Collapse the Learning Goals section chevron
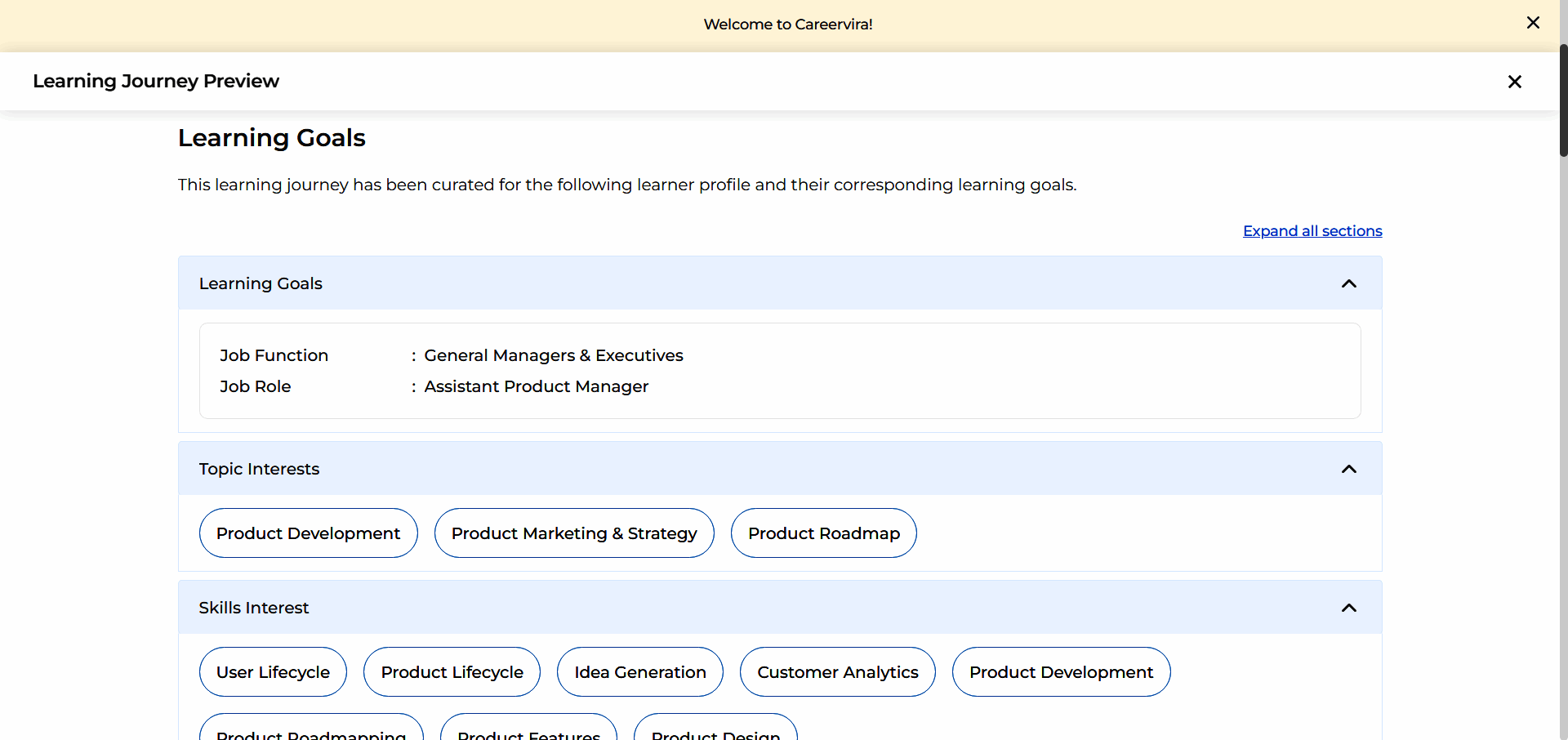 click(x=1348, y=283)
